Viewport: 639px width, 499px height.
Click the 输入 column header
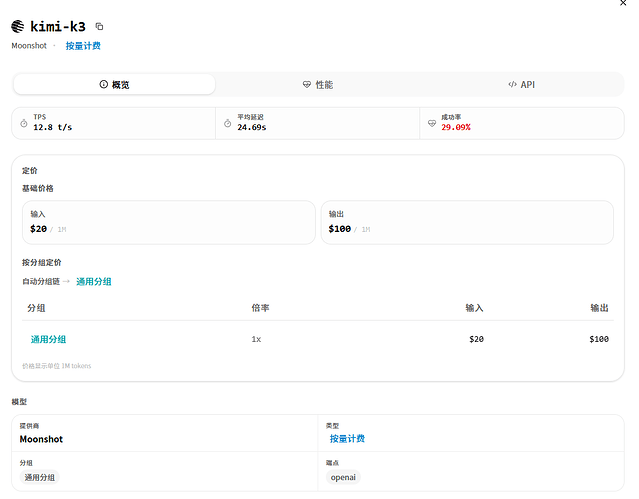click(474, 308)
